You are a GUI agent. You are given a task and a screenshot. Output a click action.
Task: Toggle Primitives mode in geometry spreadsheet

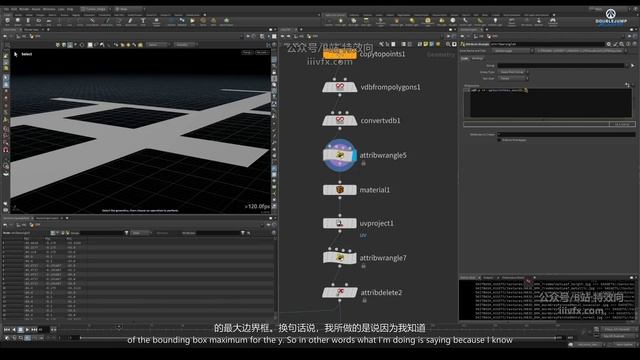click(x=62, y=233)
